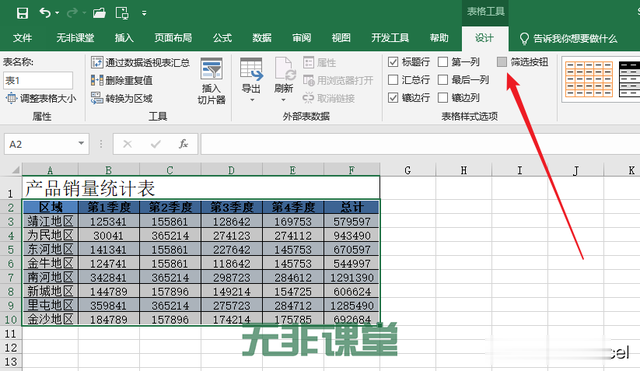
Task: Enable the 最后一列 checkbox
Action: tap(443, 80)
